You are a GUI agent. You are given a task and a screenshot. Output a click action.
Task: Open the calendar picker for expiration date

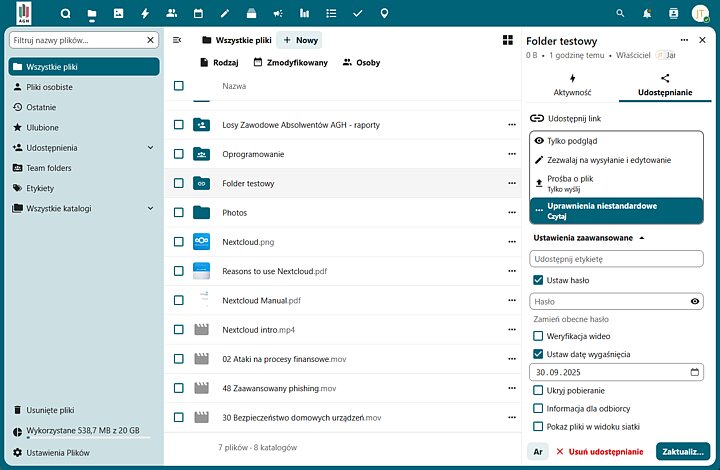click(694, 373)
